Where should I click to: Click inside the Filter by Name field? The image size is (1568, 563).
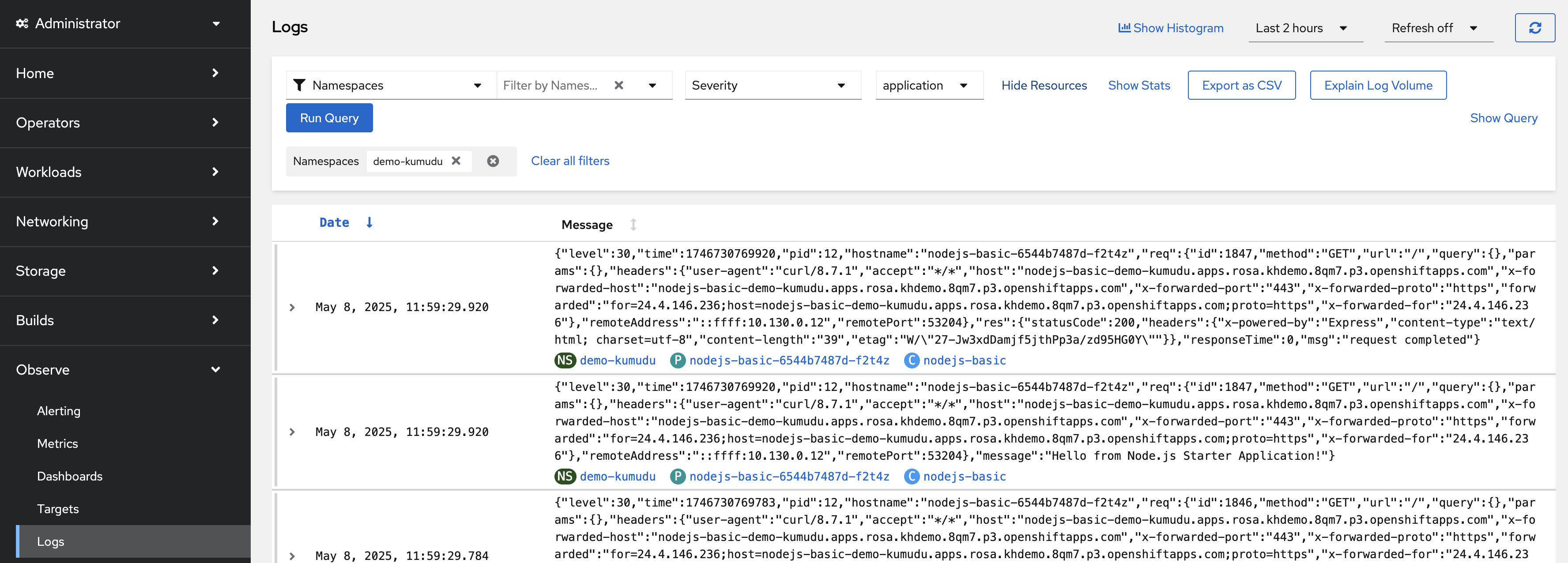[x=551, y=85]
